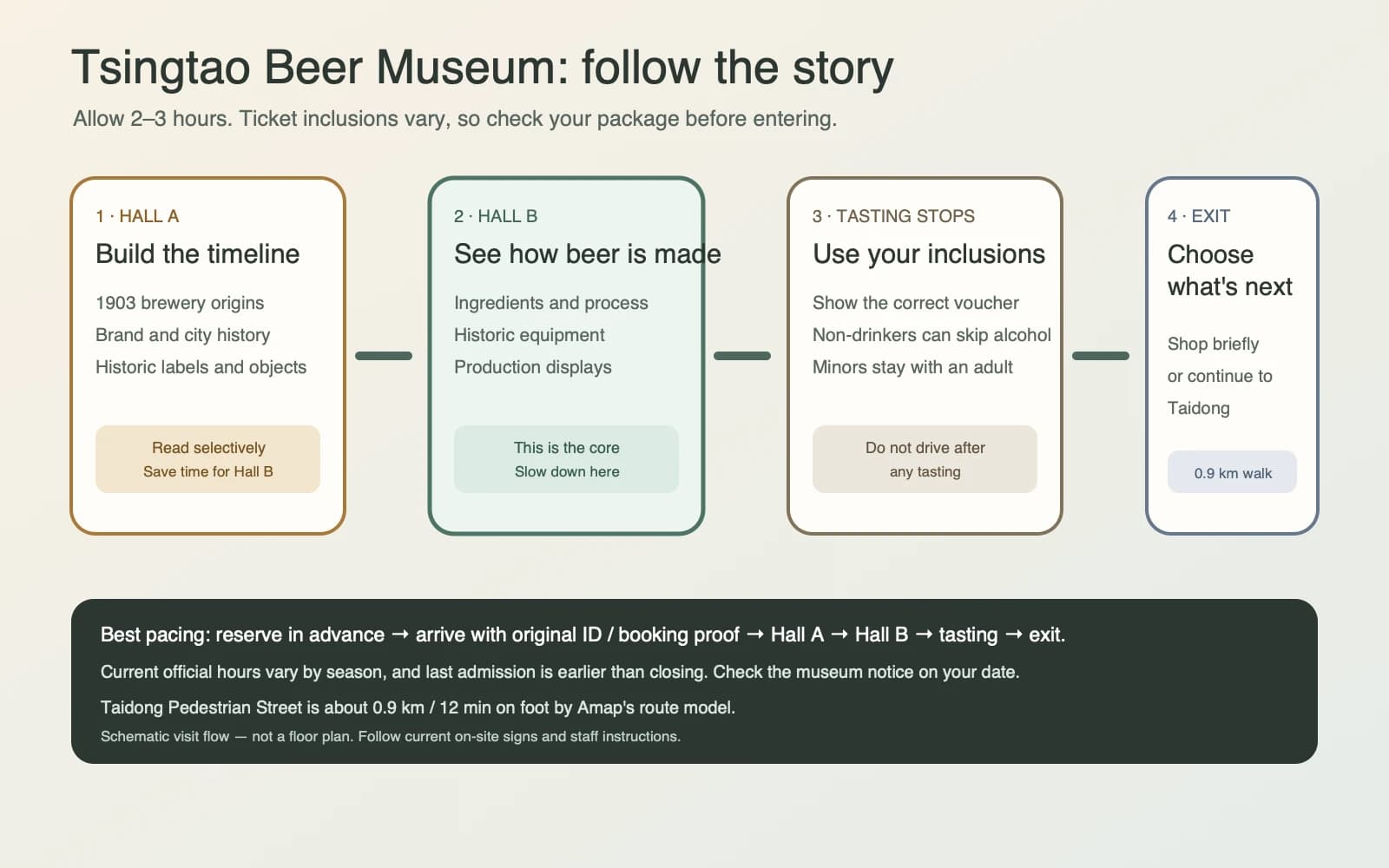This screenshot has height=868, width=1389.
Task: Select the "Schematic visit flow" disclaimer
Action: [x=391, y=736]
